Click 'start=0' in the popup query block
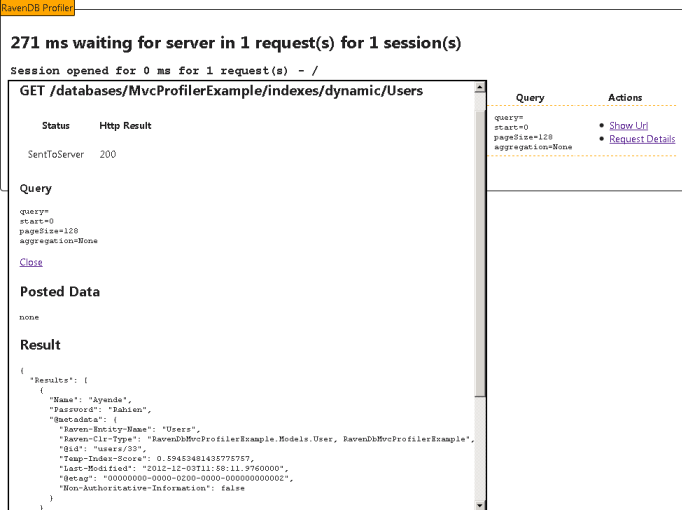 coord(37,221)
